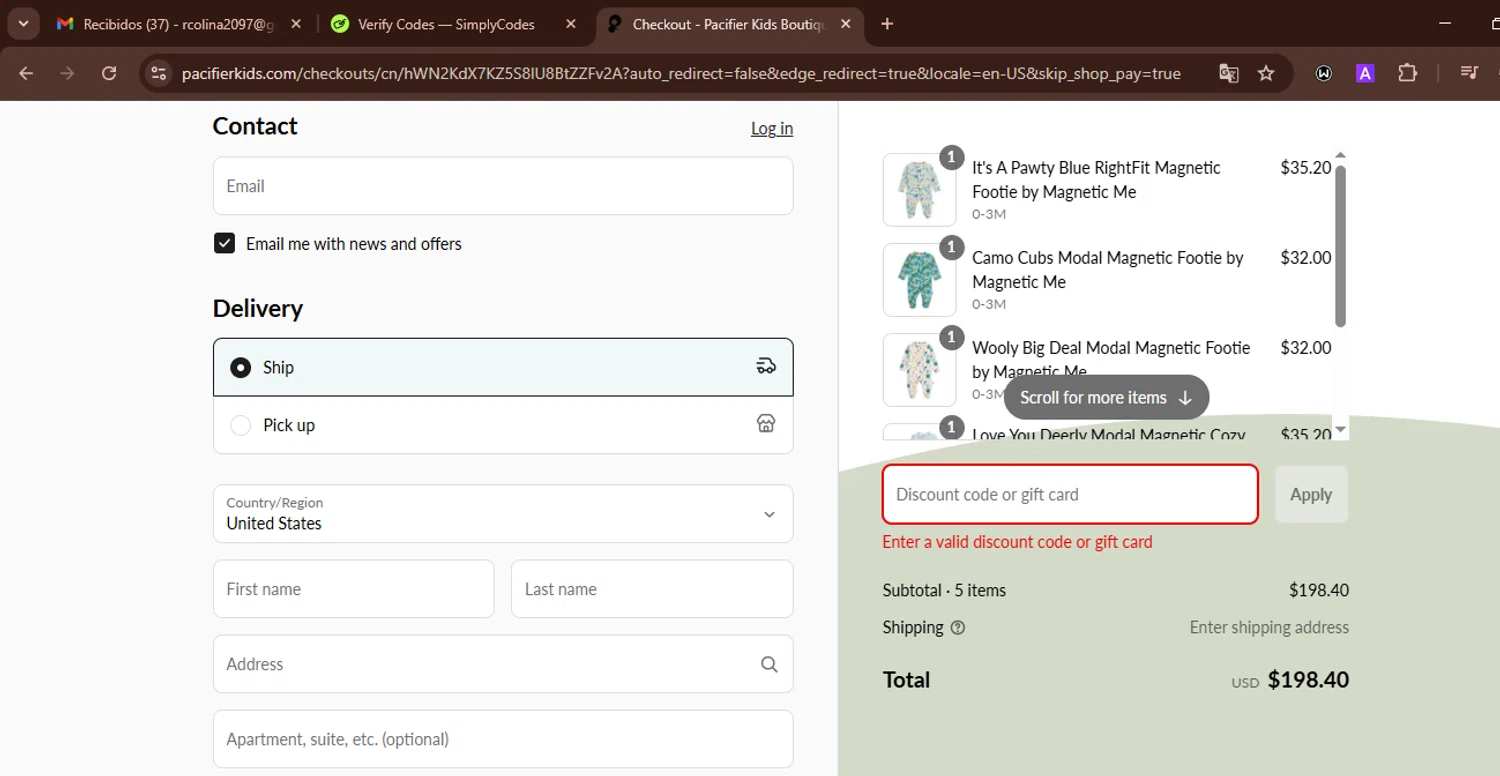
Task: Click the Apply discount button
Action: click(1311, 494)
